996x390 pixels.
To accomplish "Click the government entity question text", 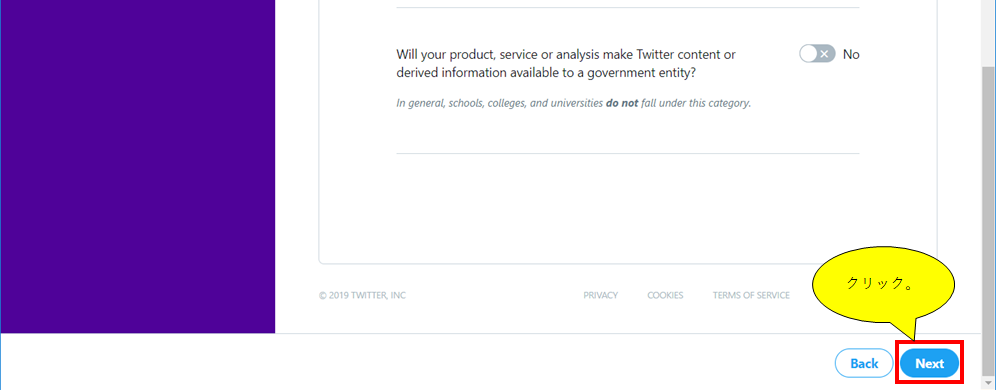I will click(566, 64).
